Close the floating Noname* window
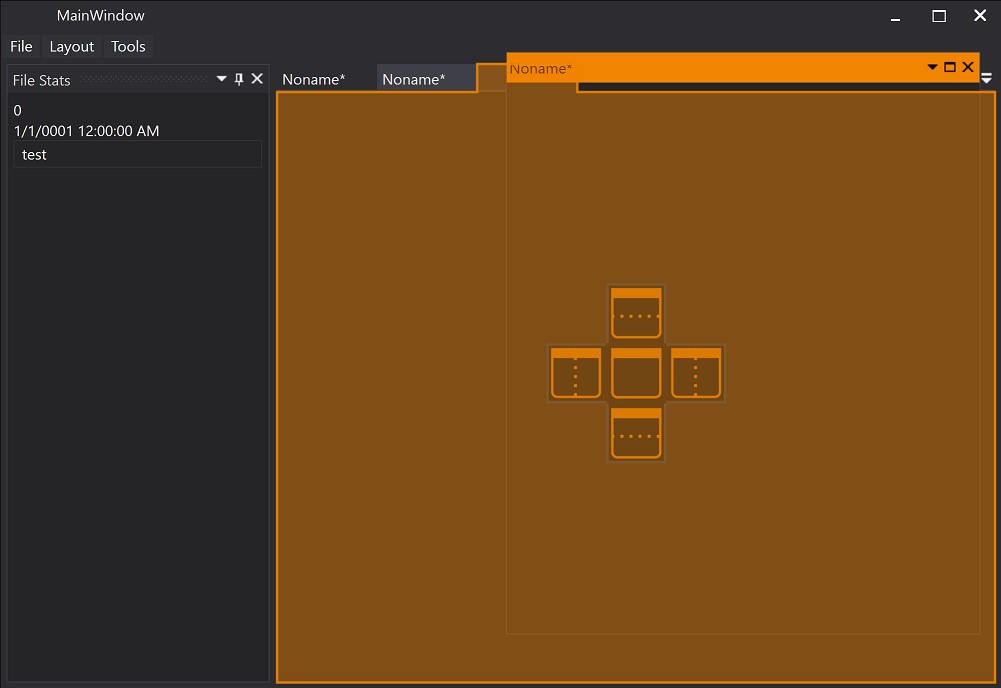This screenshot has height=688, width=1001. [x=968, y=67]
